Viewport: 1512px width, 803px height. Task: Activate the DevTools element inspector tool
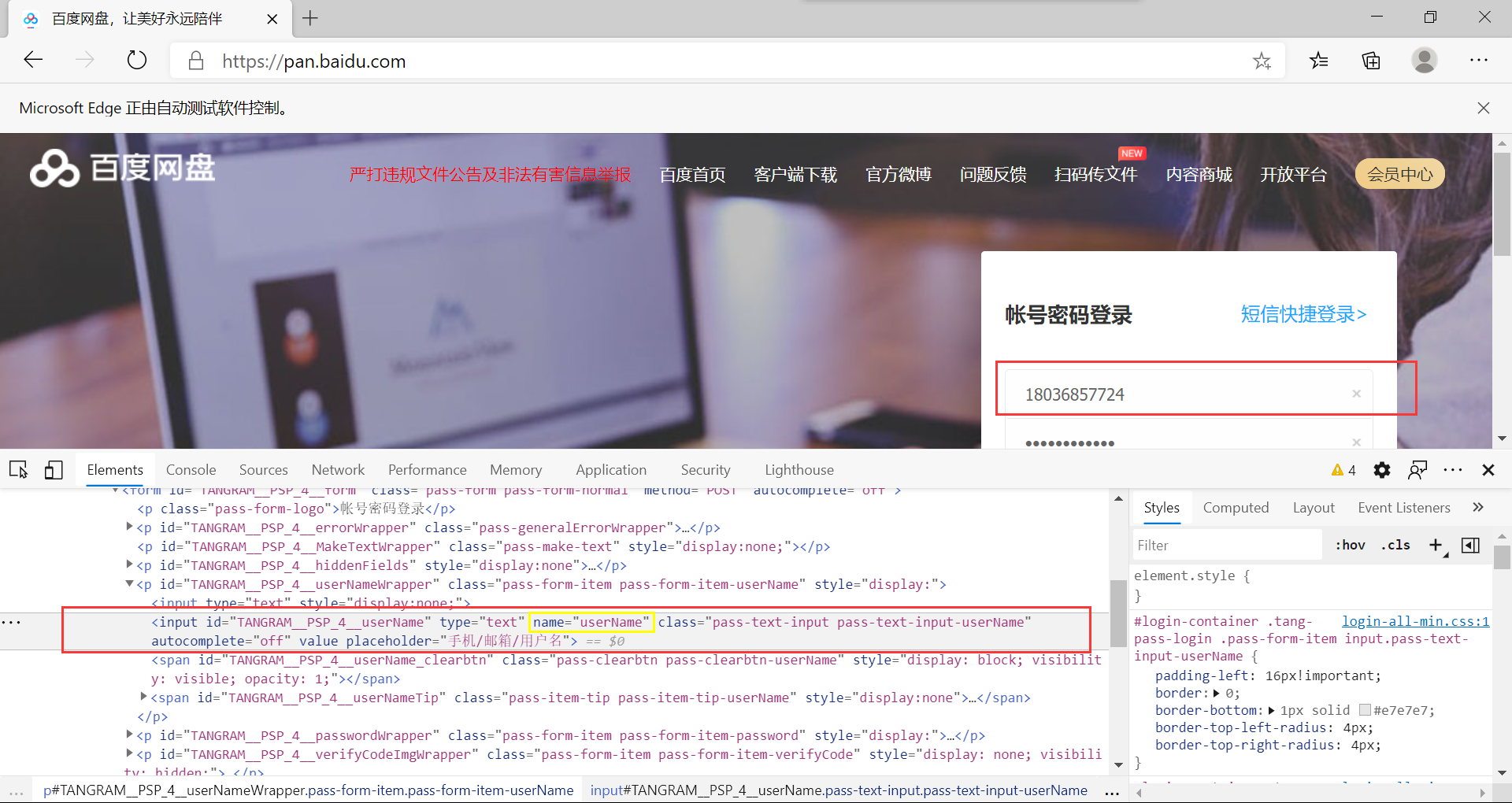pos(19,470)
